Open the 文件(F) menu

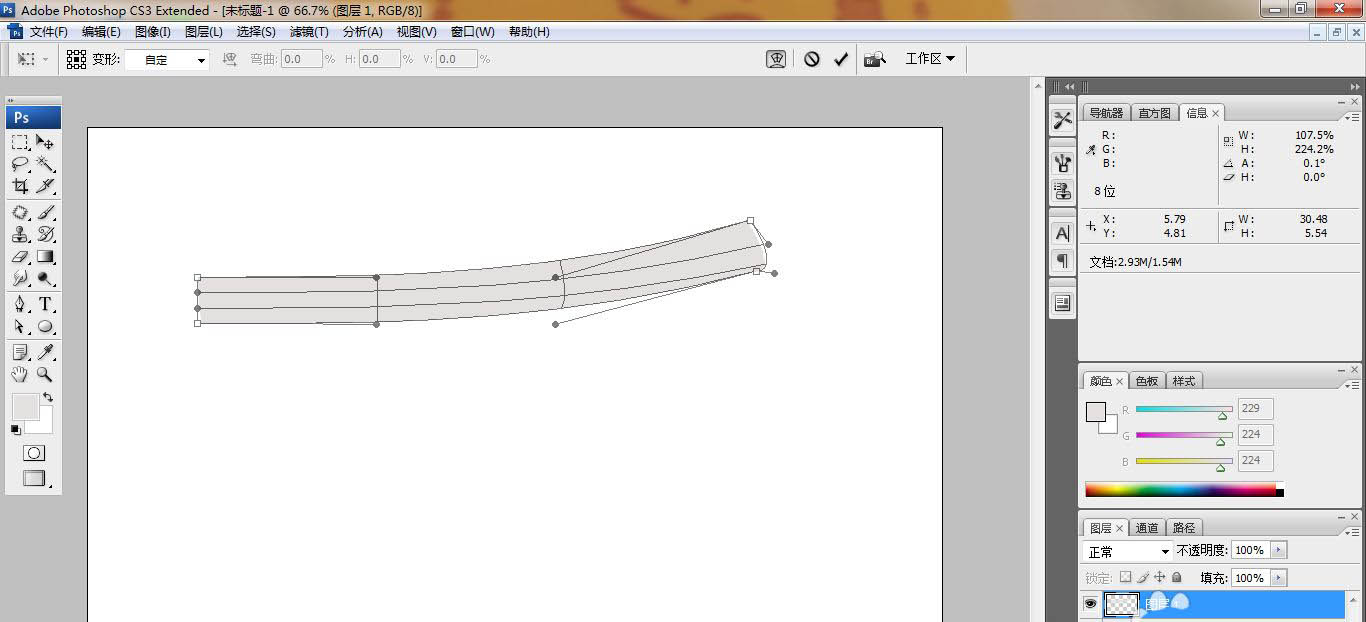tap(48, 32)
